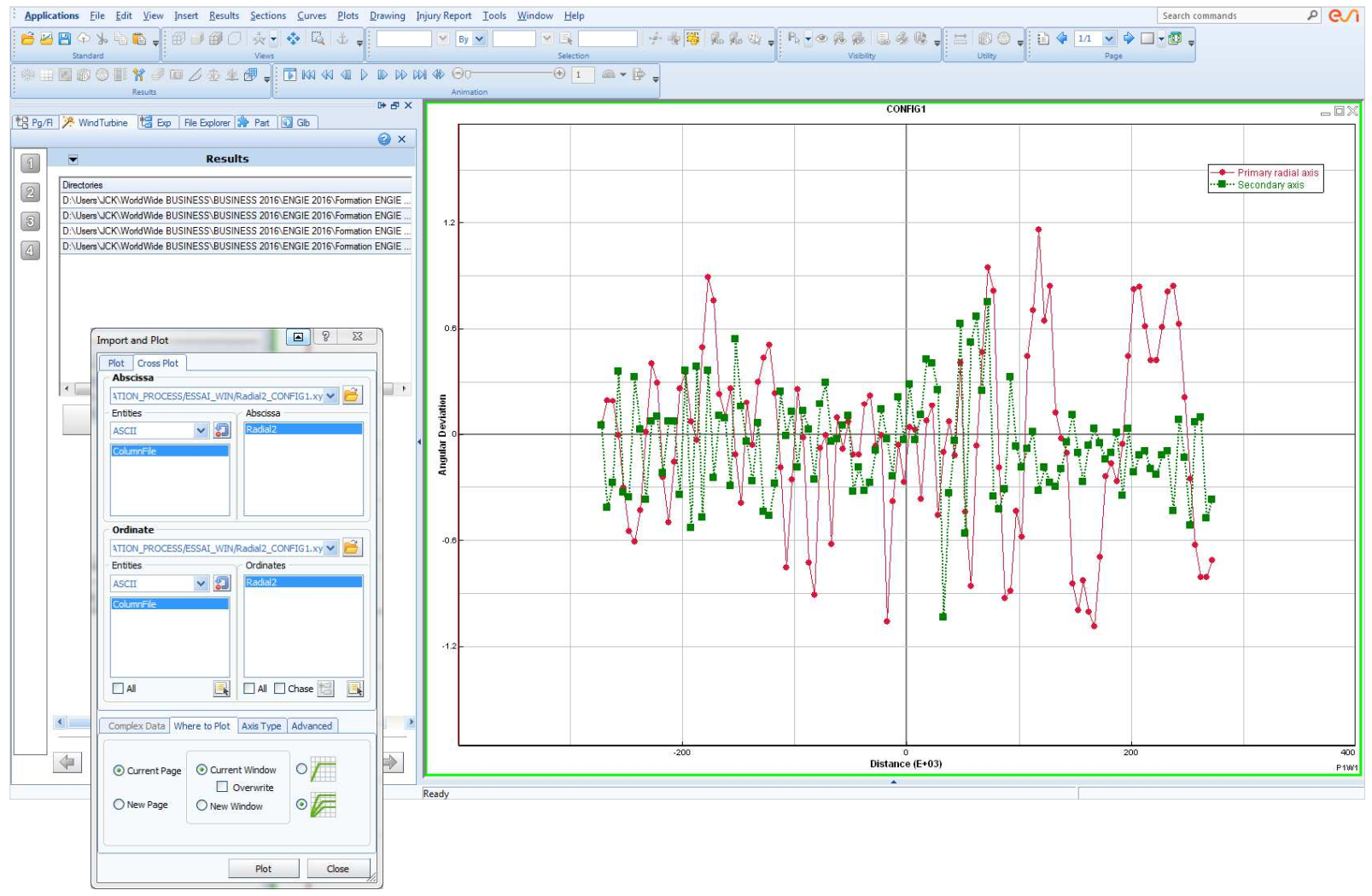Click selection list icon under Ordinate Entities
Screen dimensions: 1372x896
[x=221, y=689]
